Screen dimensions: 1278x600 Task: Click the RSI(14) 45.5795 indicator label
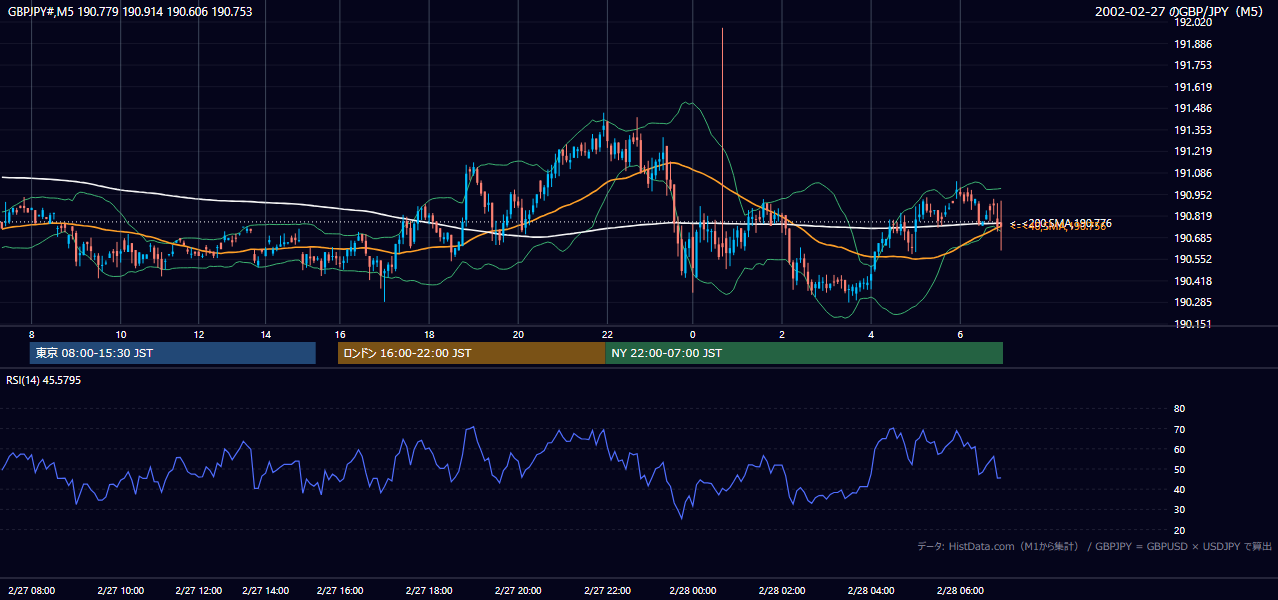click(44, 380)
